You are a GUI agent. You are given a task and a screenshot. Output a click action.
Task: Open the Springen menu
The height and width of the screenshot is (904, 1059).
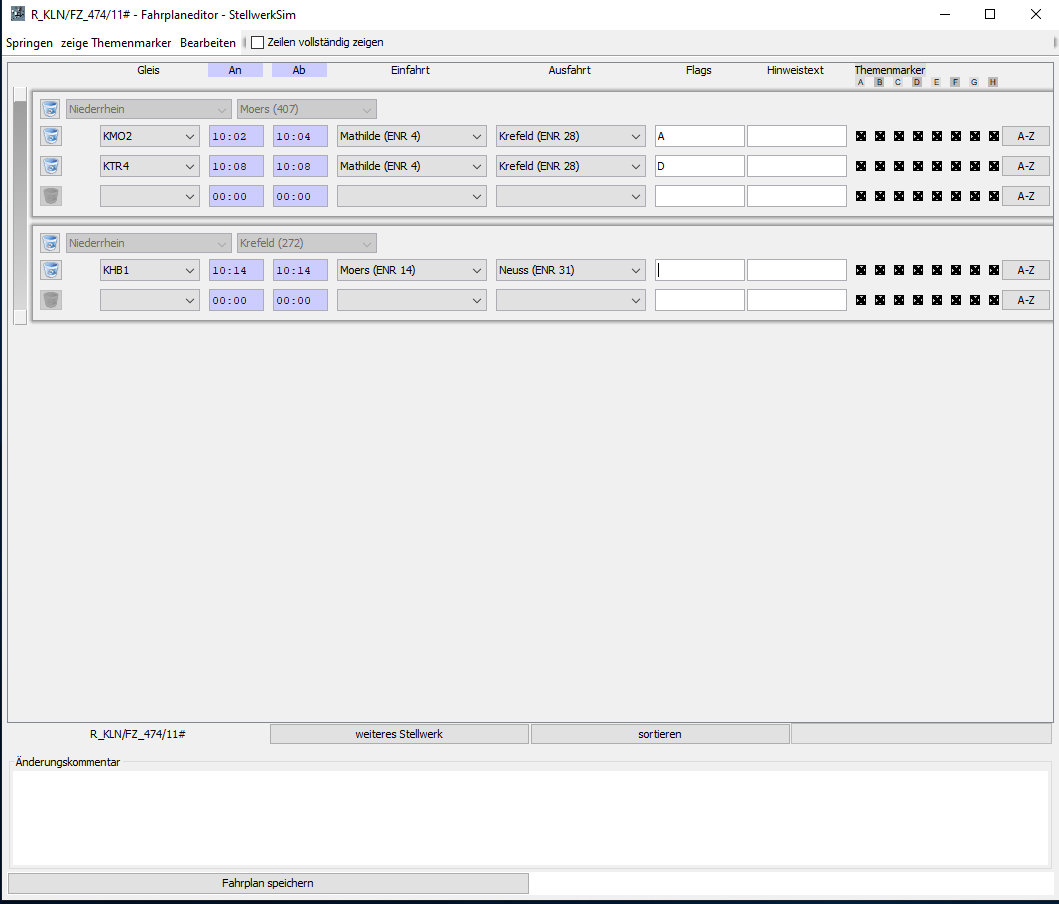click(x=29, y=43)
